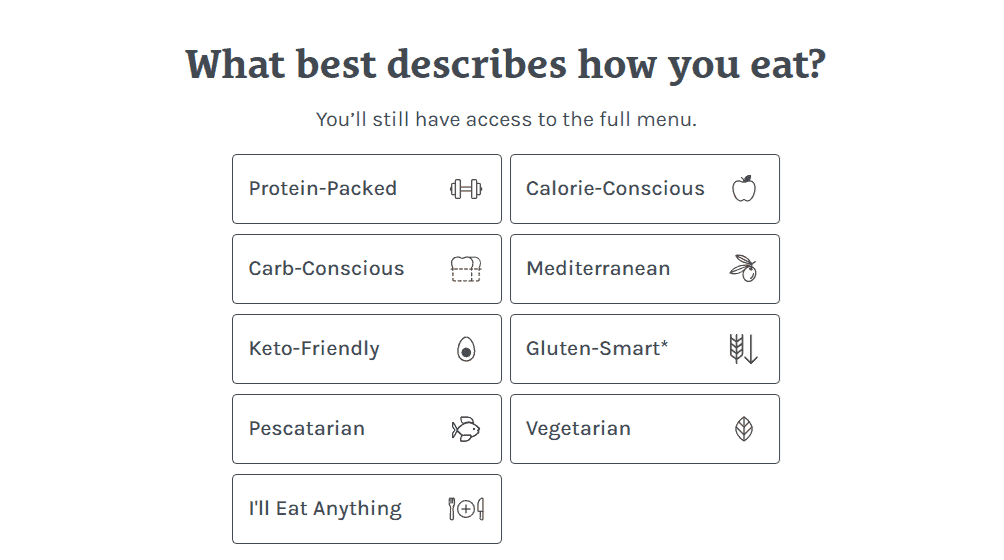Screen dimensions: 1004x560
Task: Click the full menu access subtitle text
Action: pos(506,120)
